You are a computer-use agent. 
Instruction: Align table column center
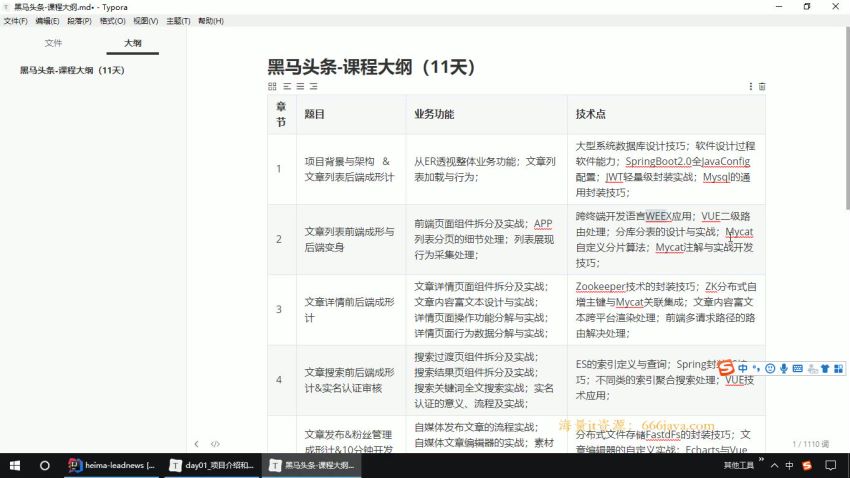coord(300,86)
